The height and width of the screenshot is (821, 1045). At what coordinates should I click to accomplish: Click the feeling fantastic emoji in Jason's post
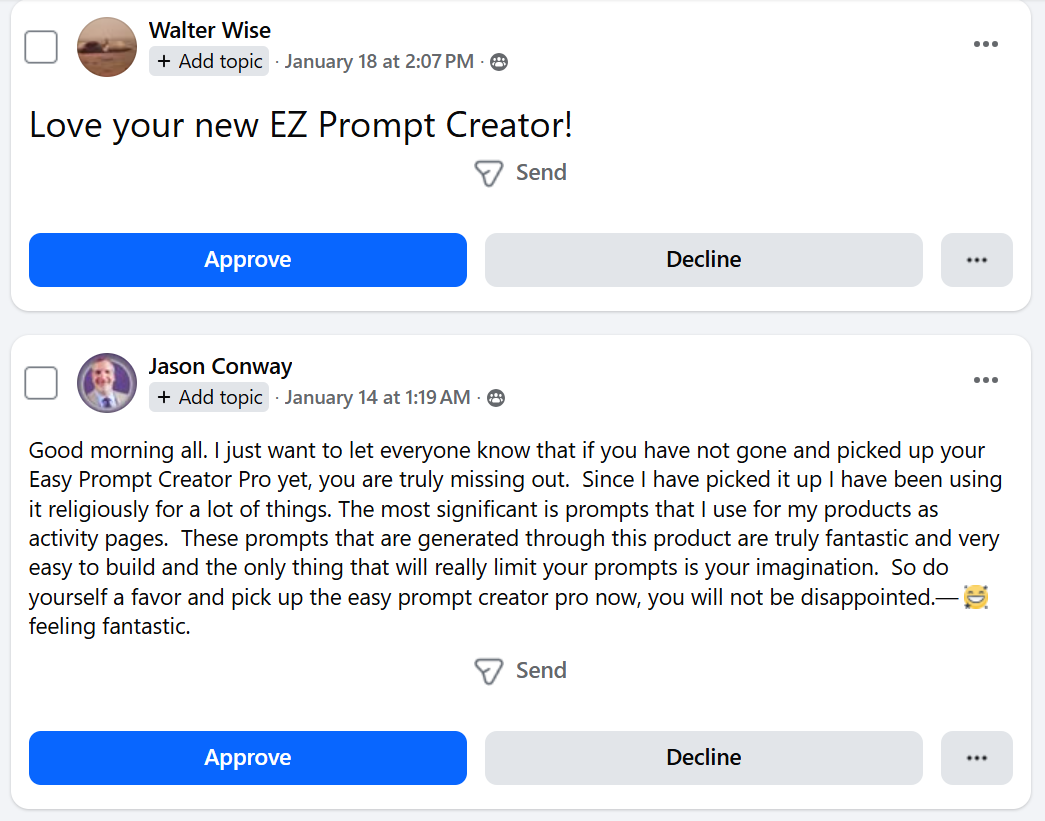(x=975, y=599)
